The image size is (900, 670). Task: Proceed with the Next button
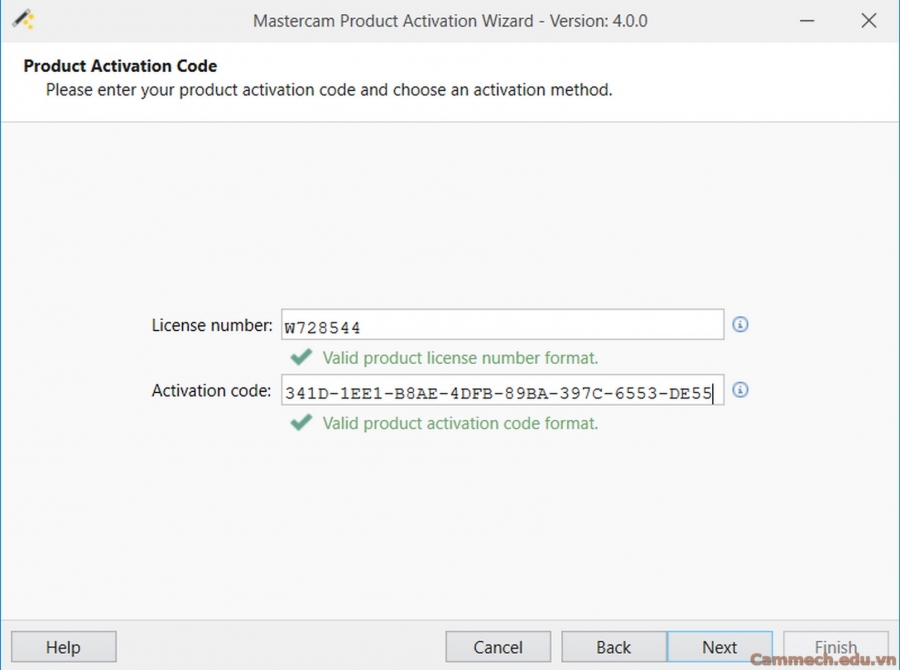pos(719,647)
